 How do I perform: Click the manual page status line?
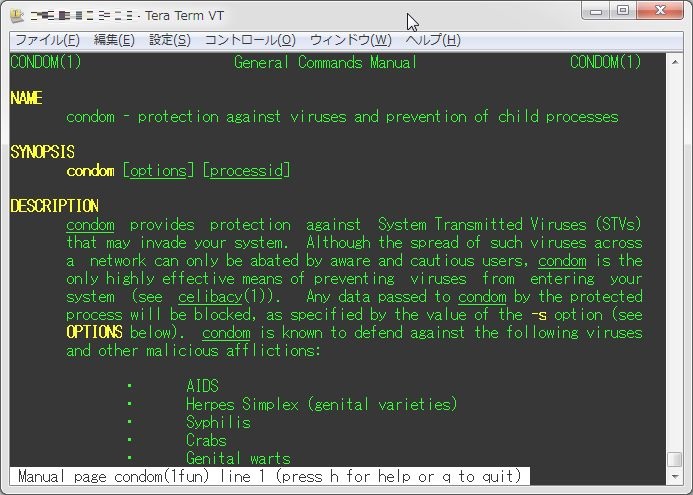[270, 477]
